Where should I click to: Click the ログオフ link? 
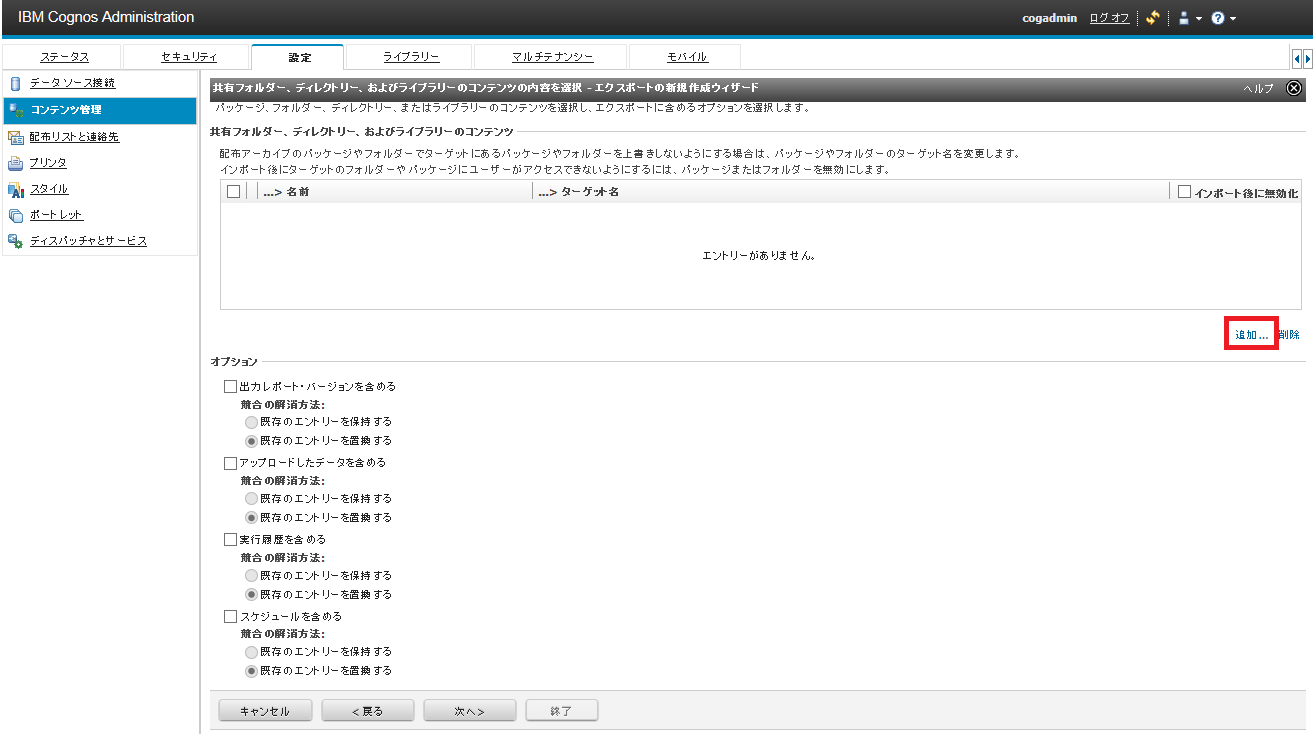[1109, 18]
